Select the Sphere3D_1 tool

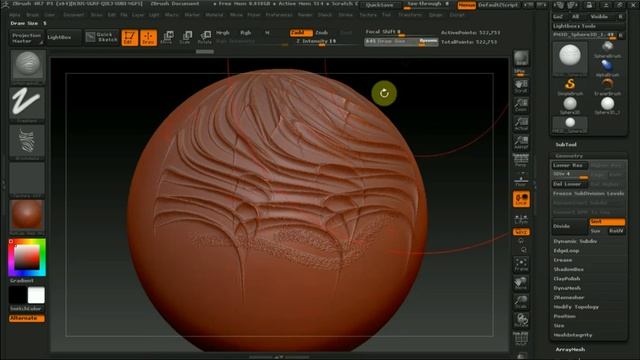click(x=607, y=105)
